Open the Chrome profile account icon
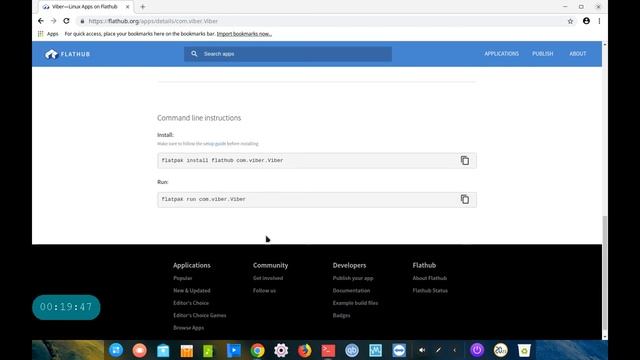 point(586,21)
